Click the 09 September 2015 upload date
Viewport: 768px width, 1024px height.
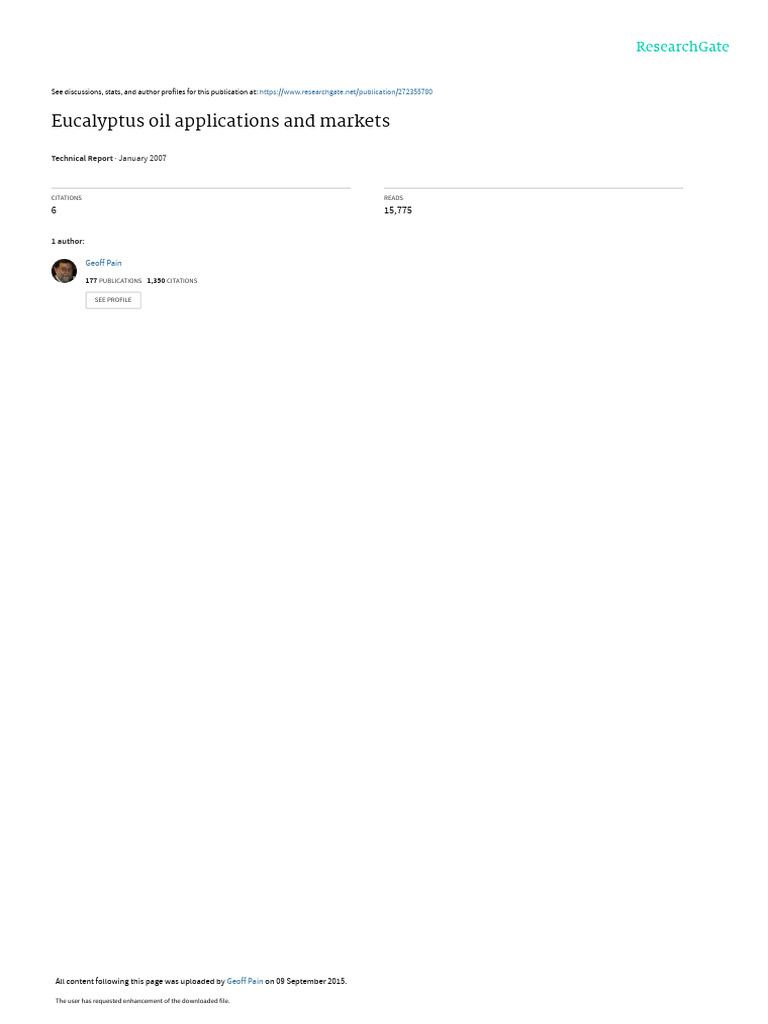pos(311,981)
